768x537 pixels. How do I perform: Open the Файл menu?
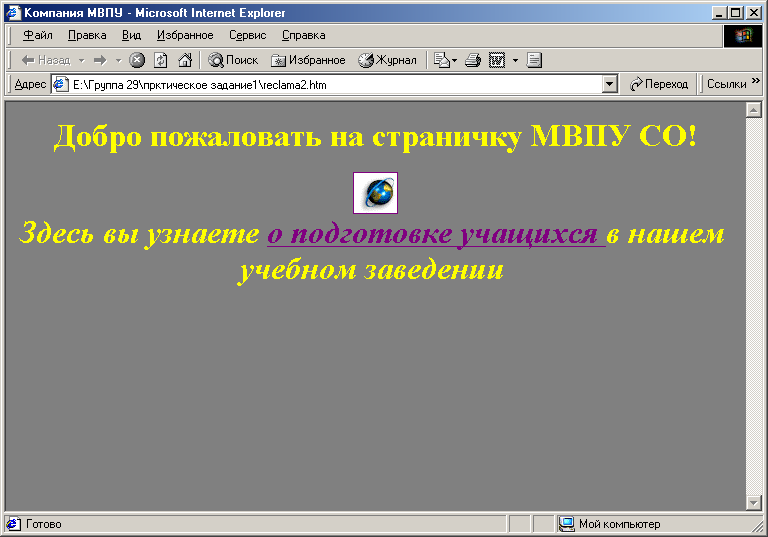pos(38,35)
